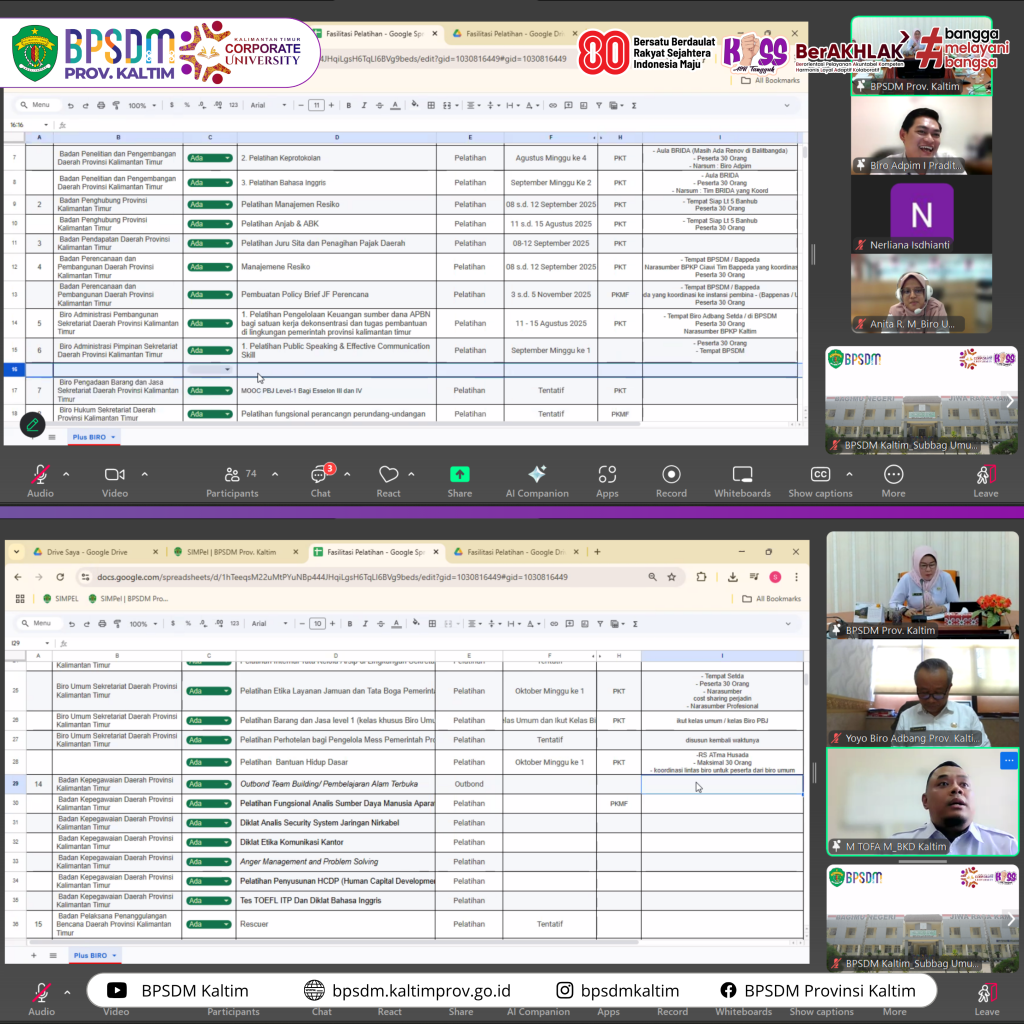Image resolution: width=1024 pixels, height=1024 pixels.
Task: Open AI Companion in Zoom
Action: (537, 481)
